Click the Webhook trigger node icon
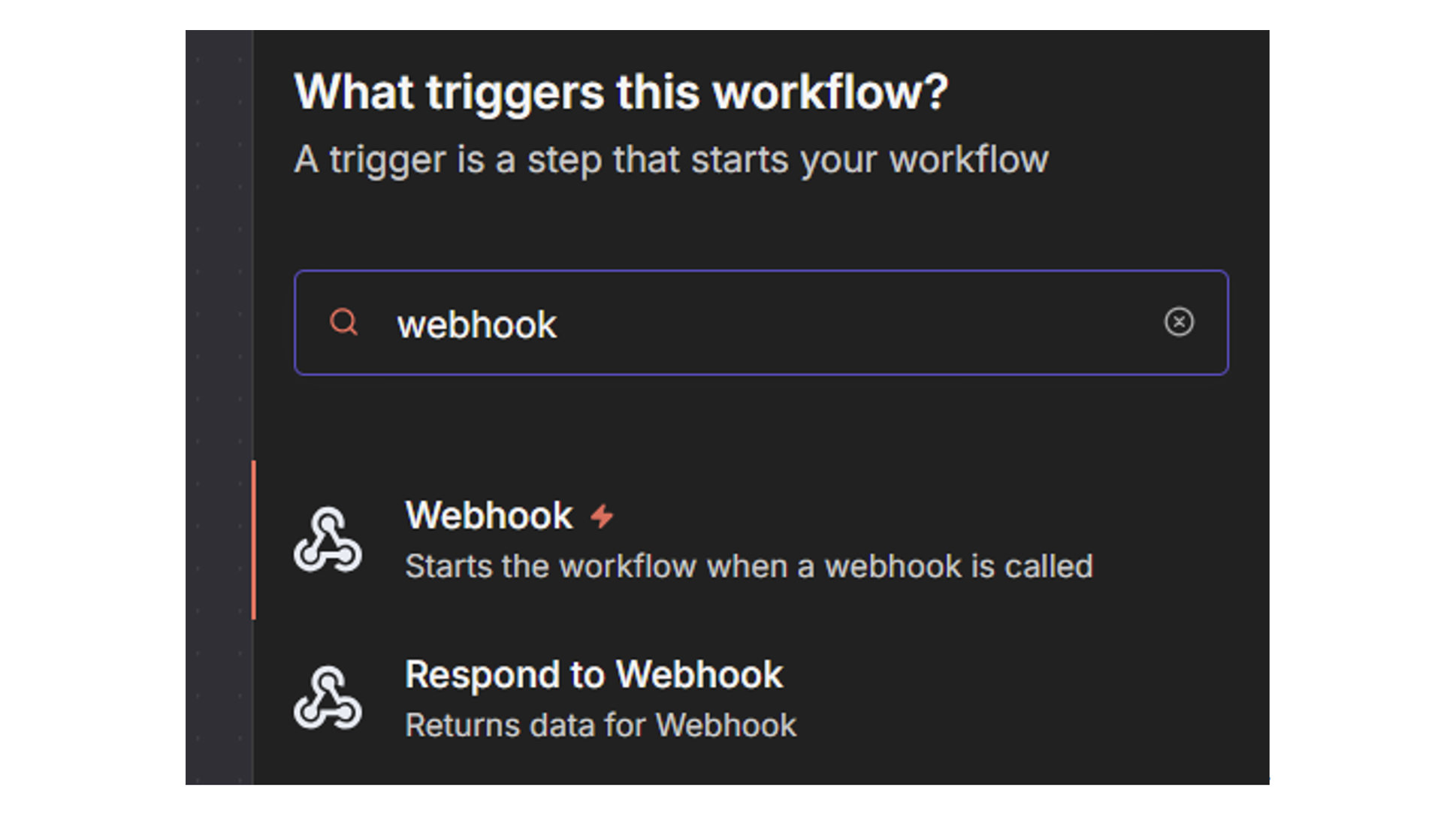The height and width of the screenshot is (817, 1456). pyautogui.click(x=328, y=540)
